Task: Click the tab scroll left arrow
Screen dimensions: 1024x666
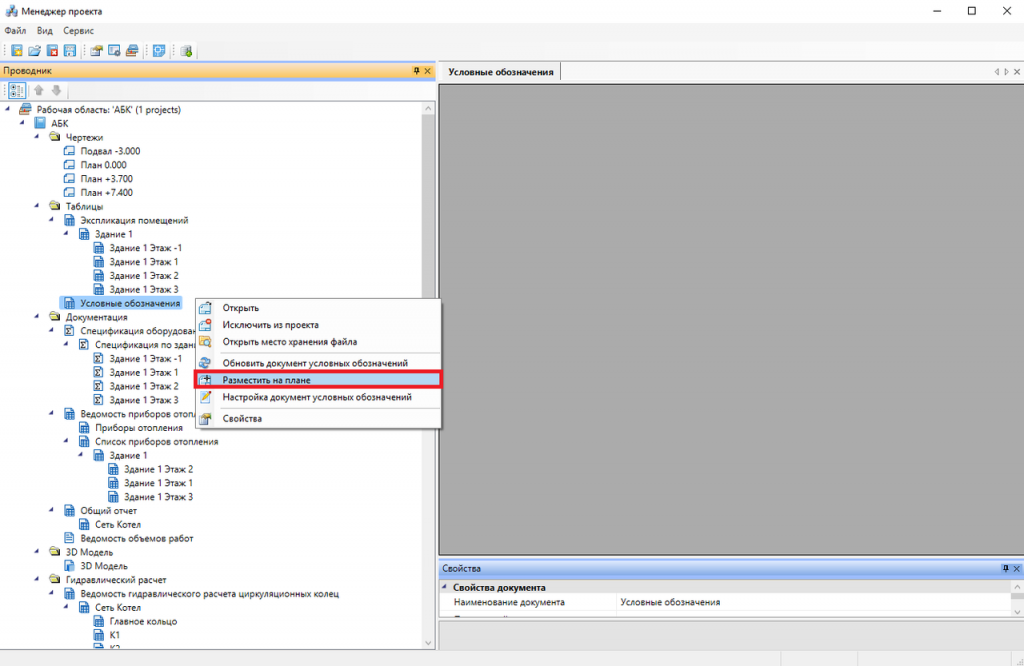Action: (x=997, y=72)
